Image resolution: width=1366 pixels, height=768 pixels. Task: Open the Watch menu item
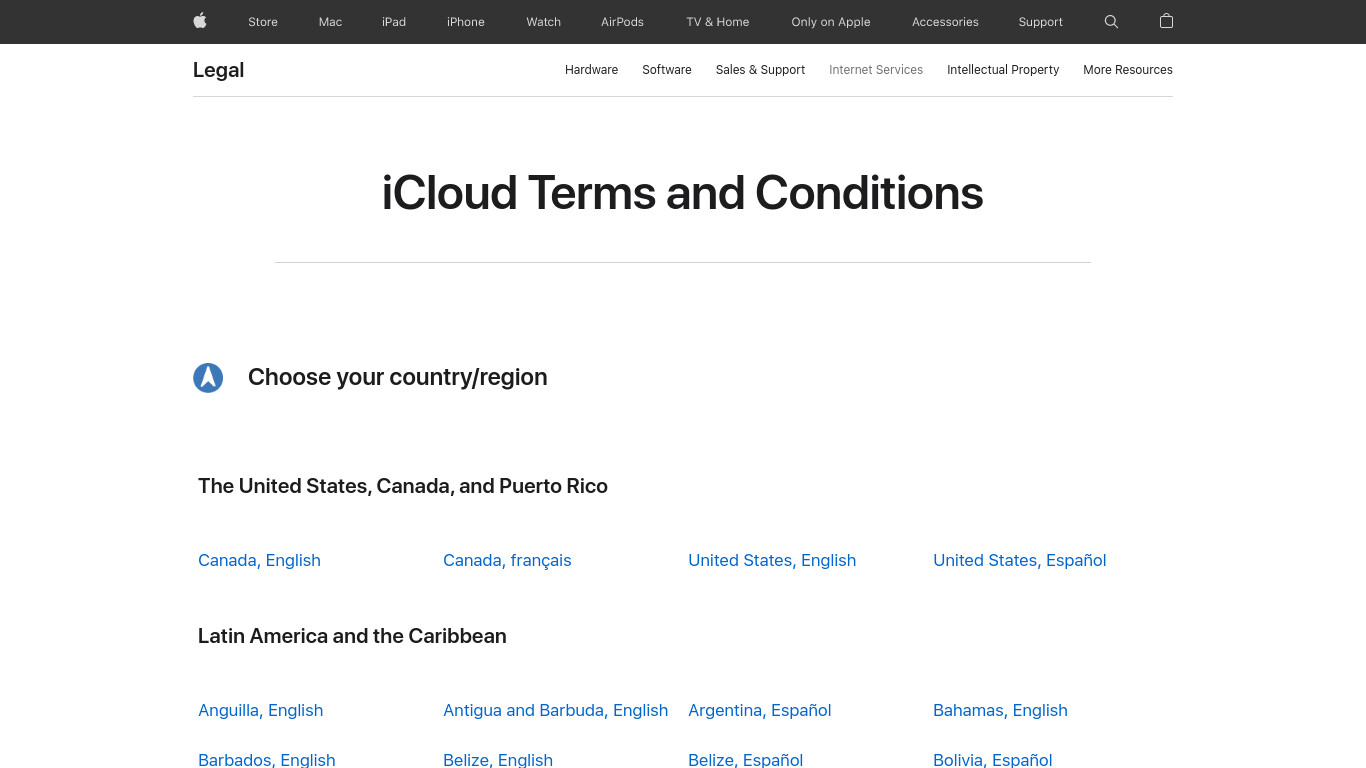tap(544, 22)
